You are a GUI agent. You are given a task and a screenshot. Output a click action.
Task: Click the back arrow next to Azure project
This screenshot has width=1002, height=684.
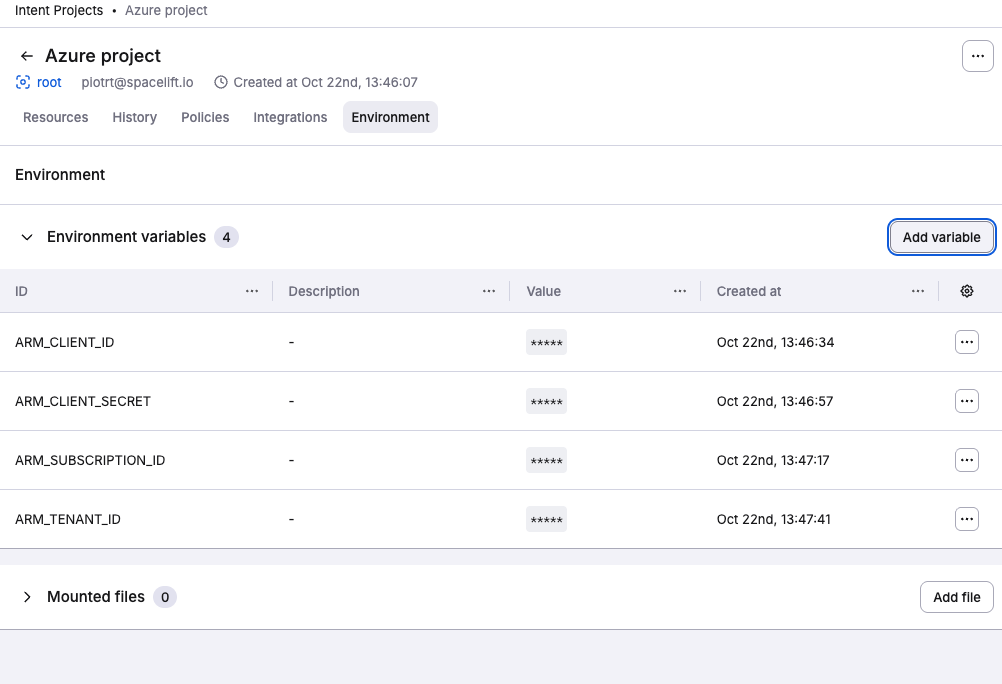pyautogui.click(x=26, y=56)
